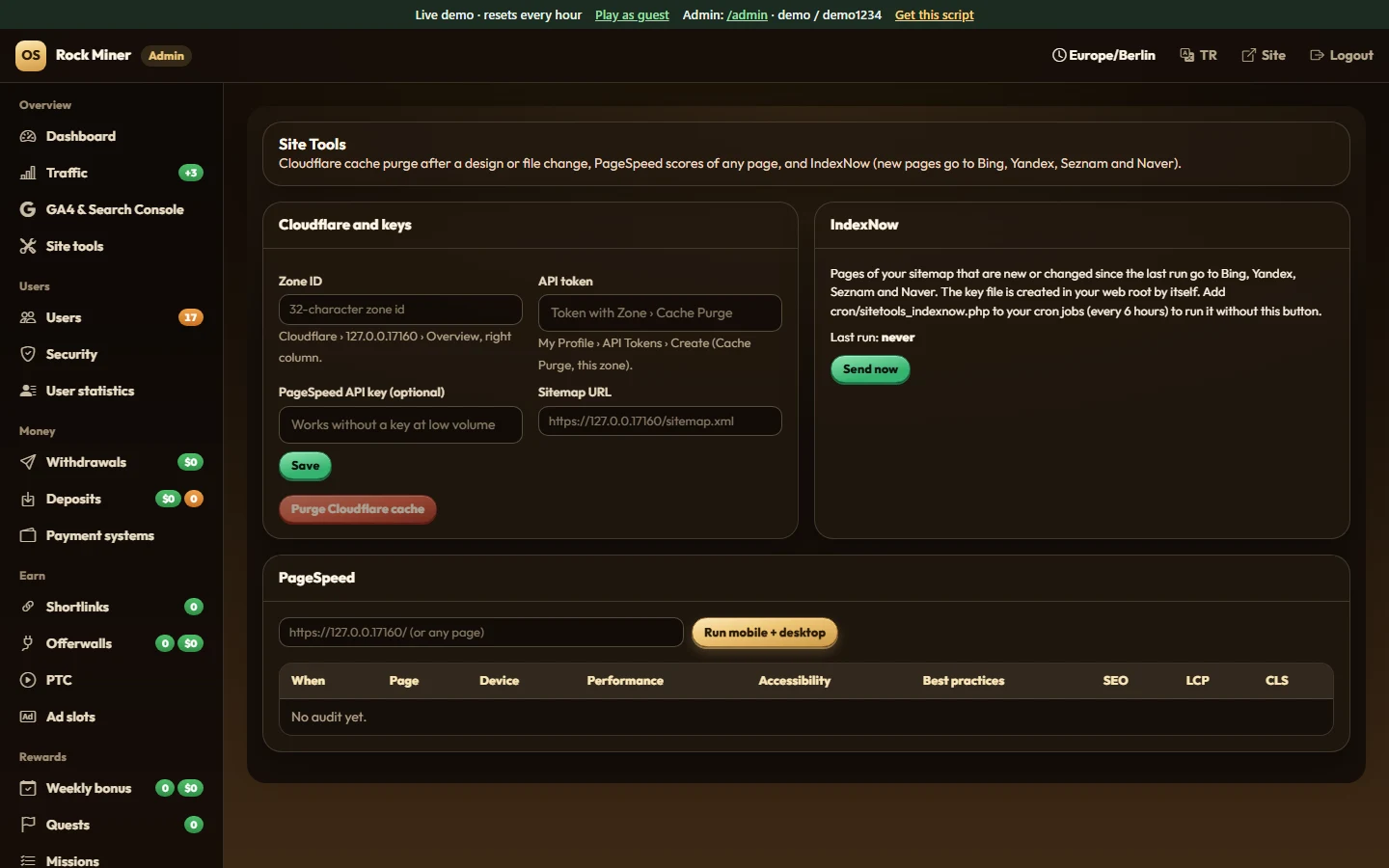Screen dimensions: 1389x868
Task: Open the /admin link in banner
Action: tap(748, 14)
